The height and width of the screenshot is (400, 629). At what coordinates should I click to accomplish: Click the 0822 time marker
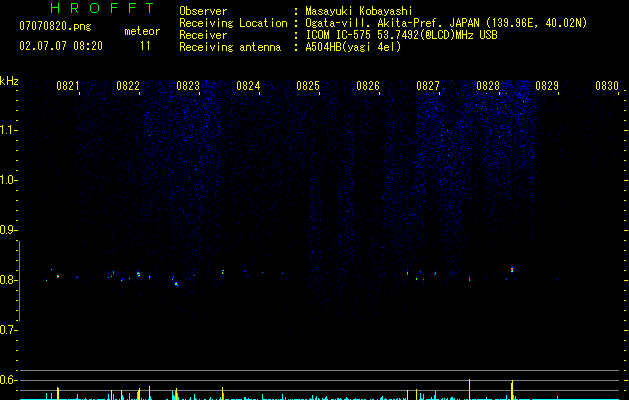coord(128,86)
